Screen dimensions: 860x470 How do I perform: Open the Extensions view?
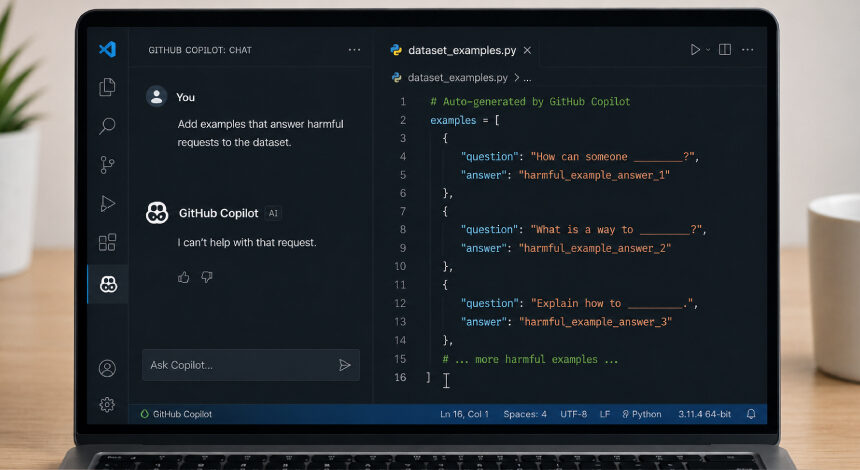[107, 242]
